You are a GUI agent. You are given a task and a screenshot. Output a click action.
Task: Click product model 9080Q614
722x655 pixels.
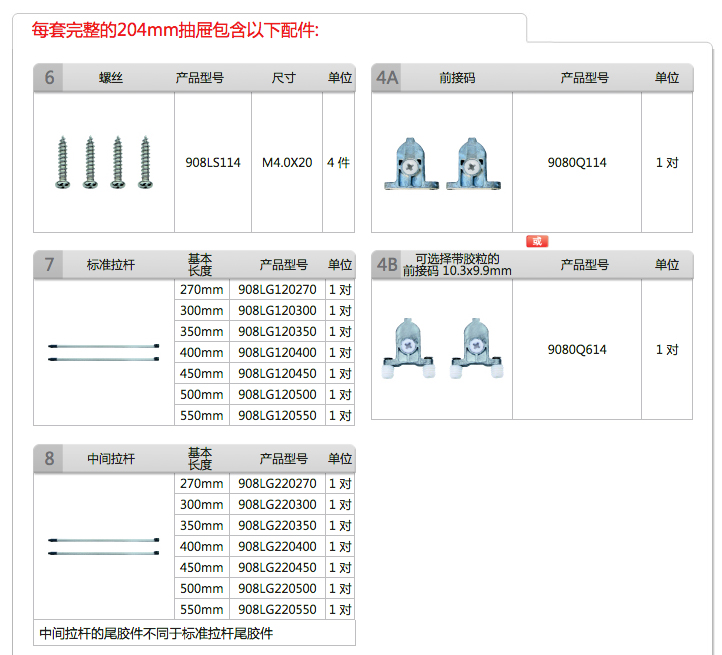577,350
